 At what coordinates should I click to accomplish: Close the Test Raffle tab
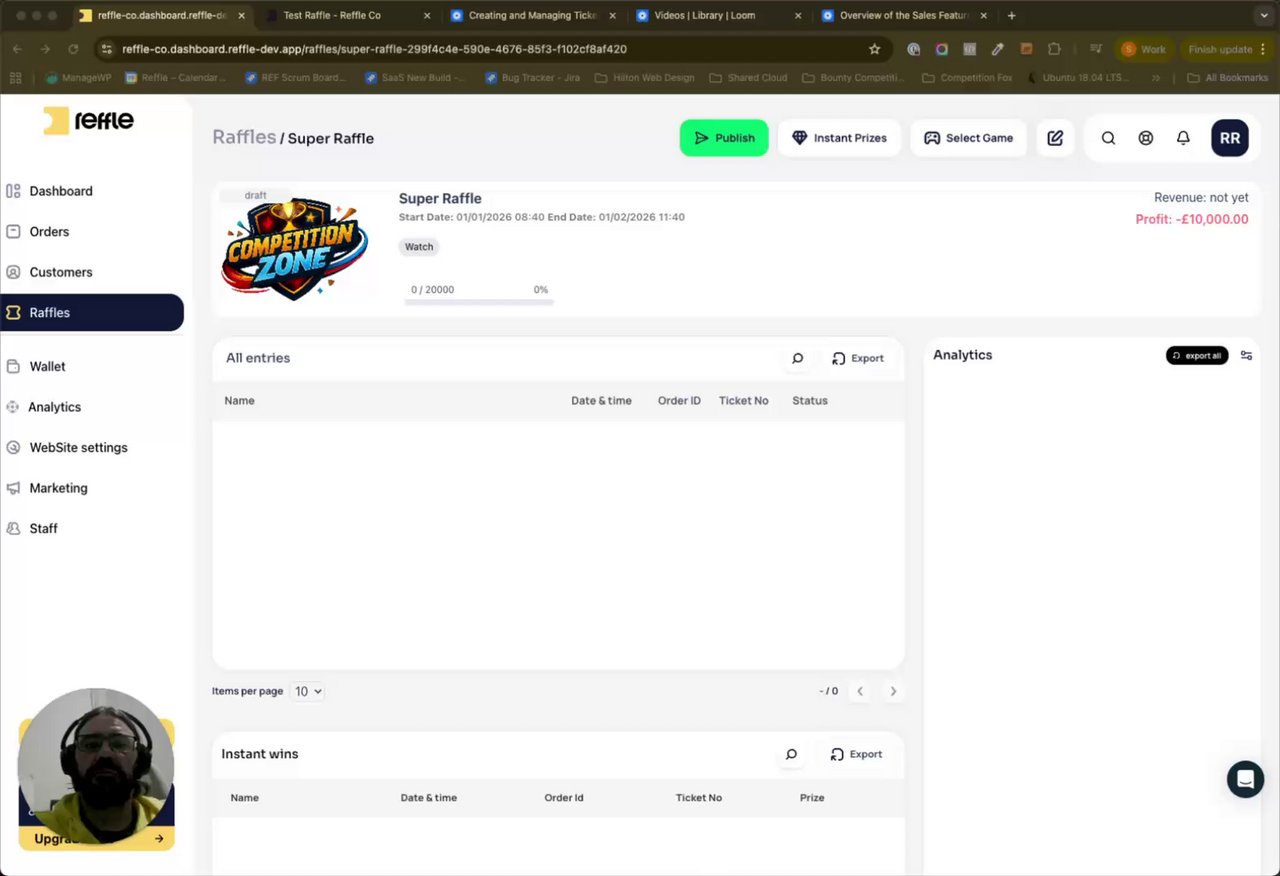(x=427, y=15)
